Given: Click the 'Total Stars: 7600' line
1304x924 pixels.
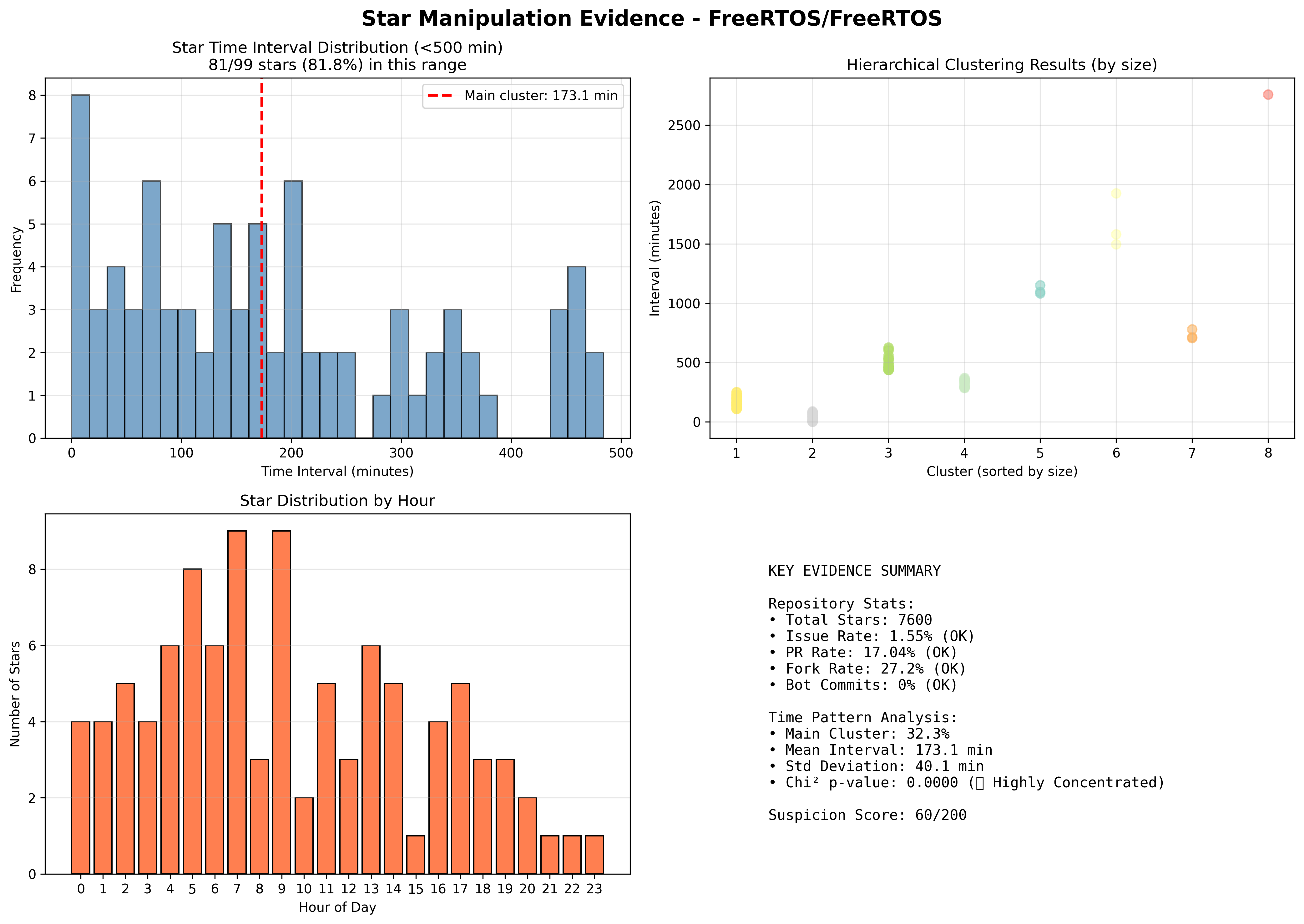Looking at the screenshot, I should pyautogui.click(x=850, y=620).
